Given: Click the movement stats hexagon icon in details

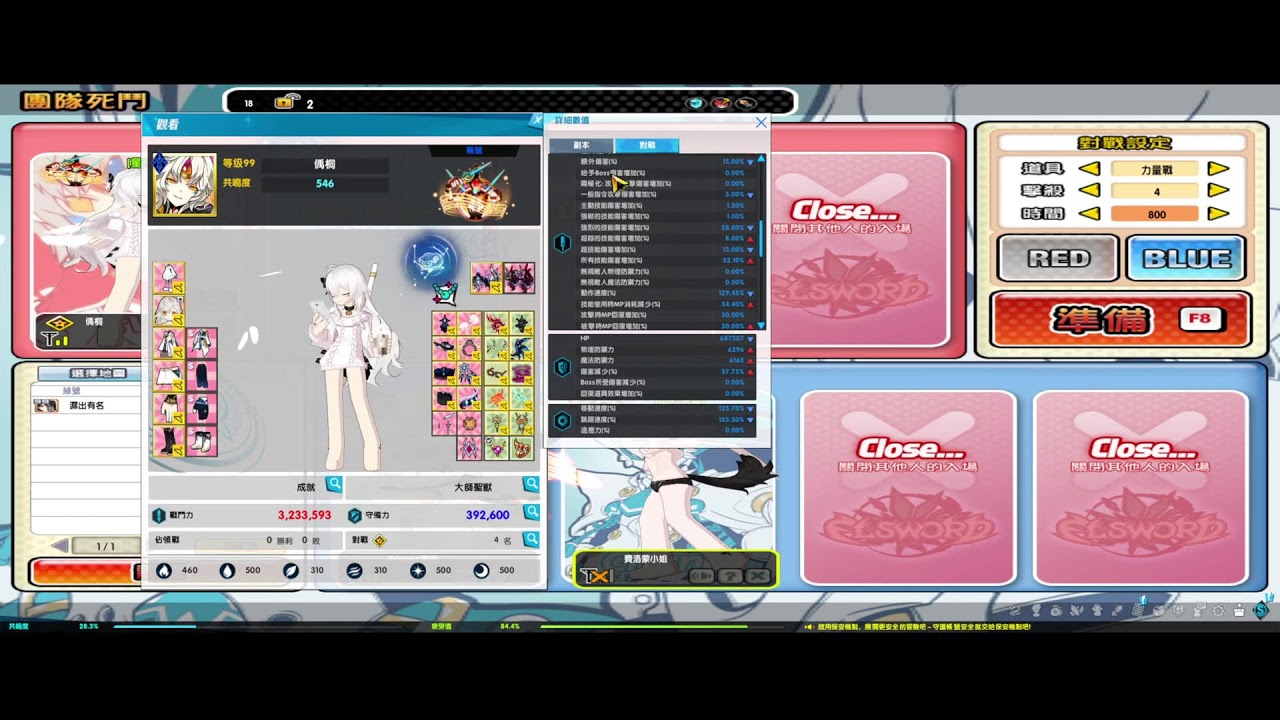Looking at the screenshot, I should click(x=562, y=420).
